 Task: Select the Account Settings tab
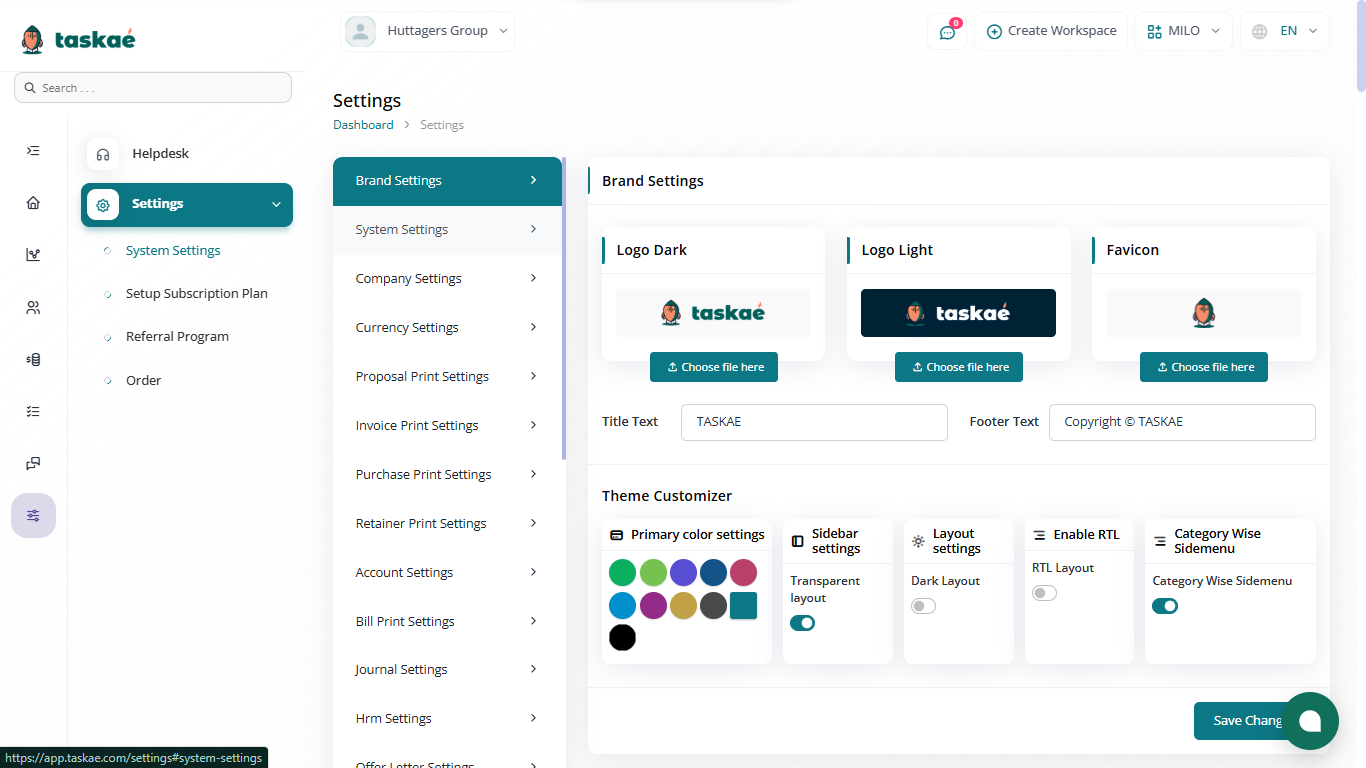[x=447, y=572]
